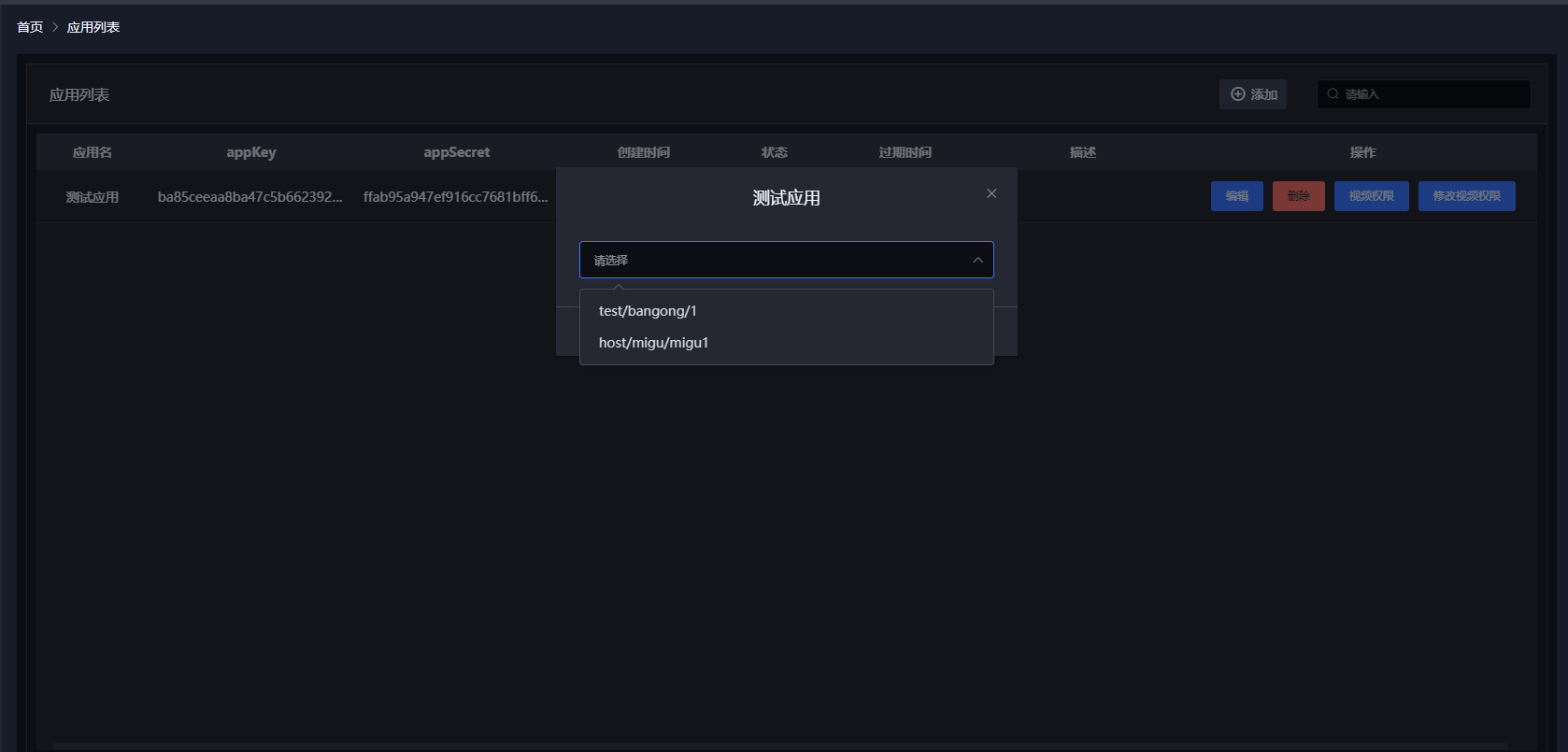Viewport: 1568px width, 752px height.
Task: Click the 状态 column header
Action: pos(775,152)
